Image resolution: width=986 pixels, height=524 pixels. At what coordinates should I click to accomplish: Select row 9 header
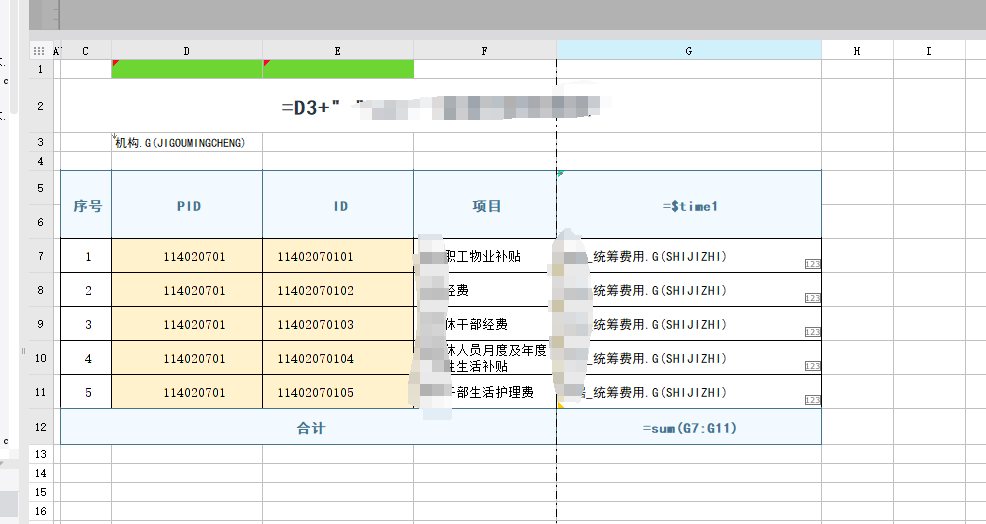click(41, 324)
